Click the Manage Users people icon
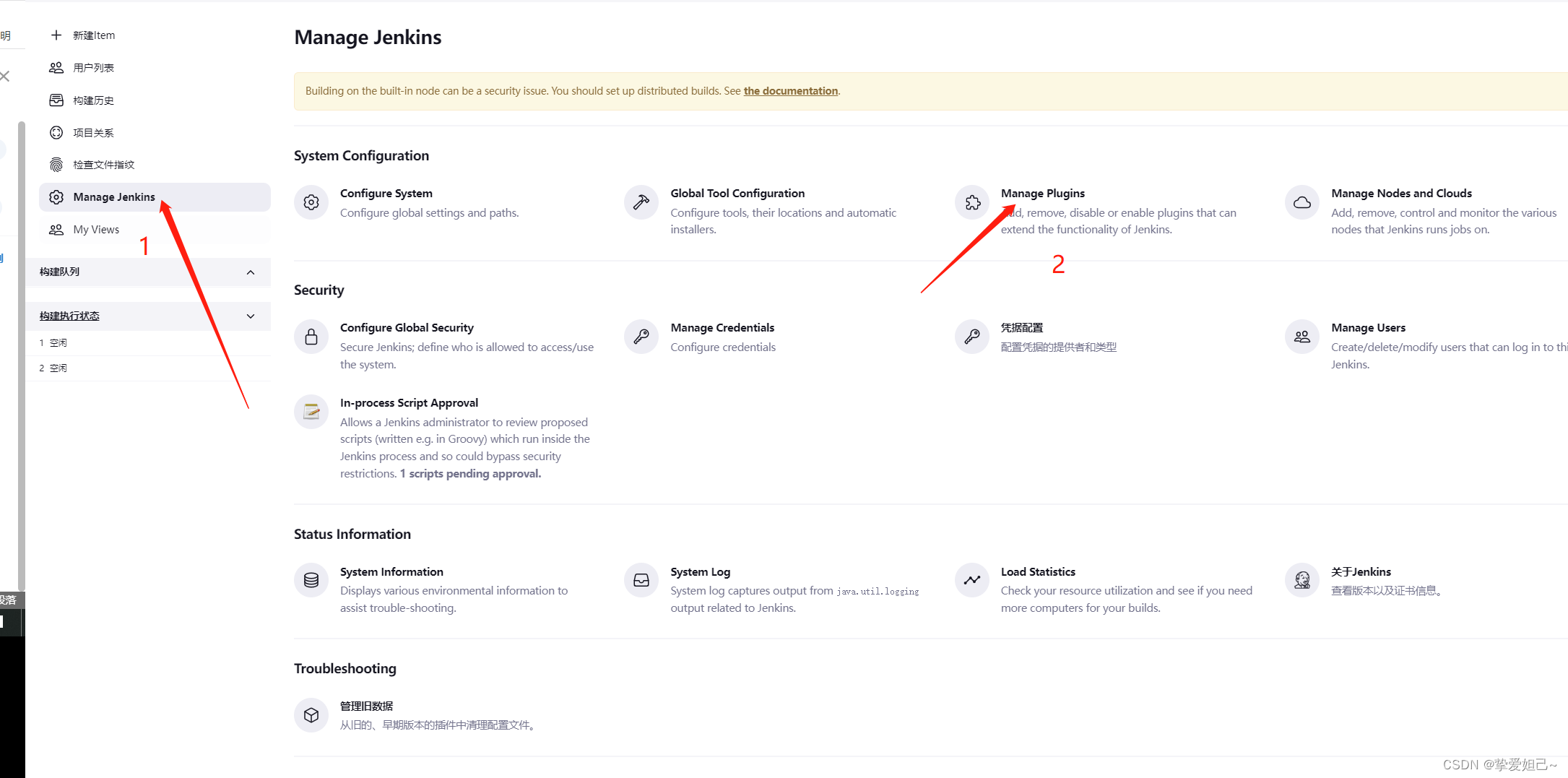Screen dimensions: 1568x778 (1302, 337)
